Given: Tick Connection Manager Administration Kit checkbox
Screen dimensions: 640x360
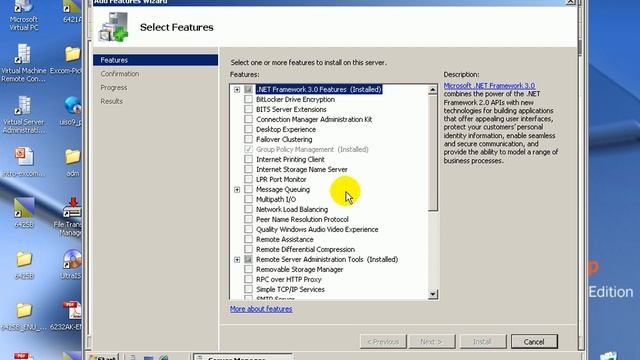Looking at the screenshot, I should pos(248,119).
